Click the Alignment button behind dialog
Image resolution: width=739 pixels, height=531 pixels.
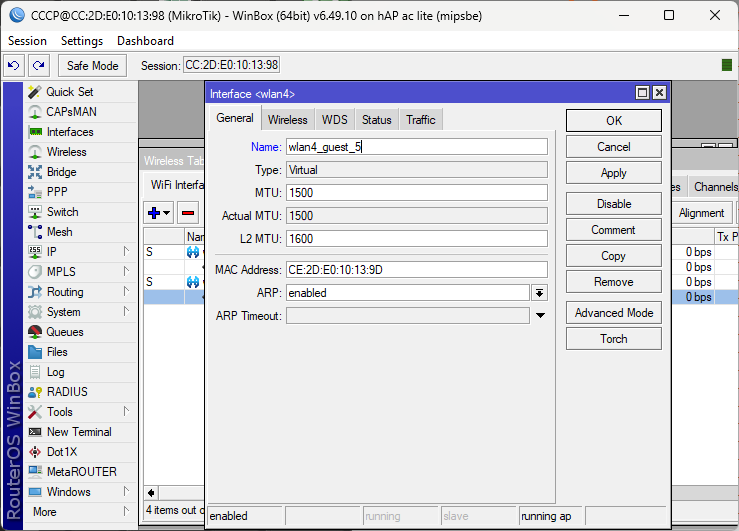click(x=701, y=213)
